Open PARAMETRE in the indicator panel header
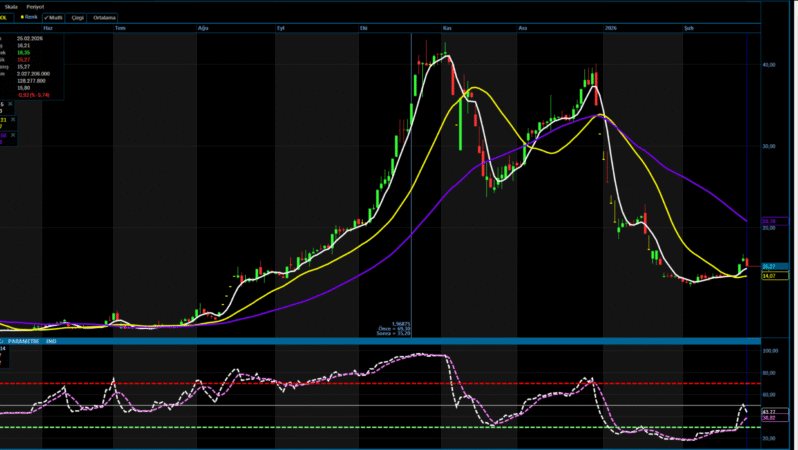Screen dimensions: 798x450 pyautogui.click(x=22, y=342)
